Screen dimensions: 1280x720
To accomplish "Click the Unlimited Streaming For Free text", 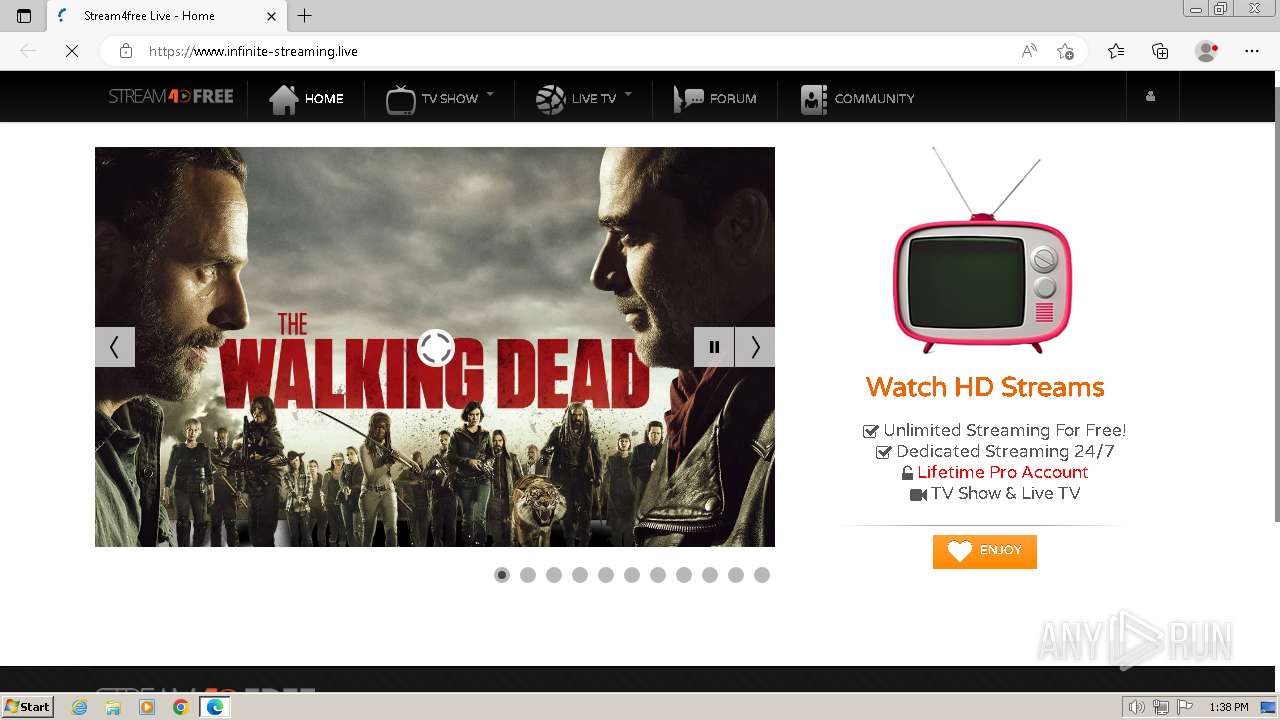I will (1004, 430).
